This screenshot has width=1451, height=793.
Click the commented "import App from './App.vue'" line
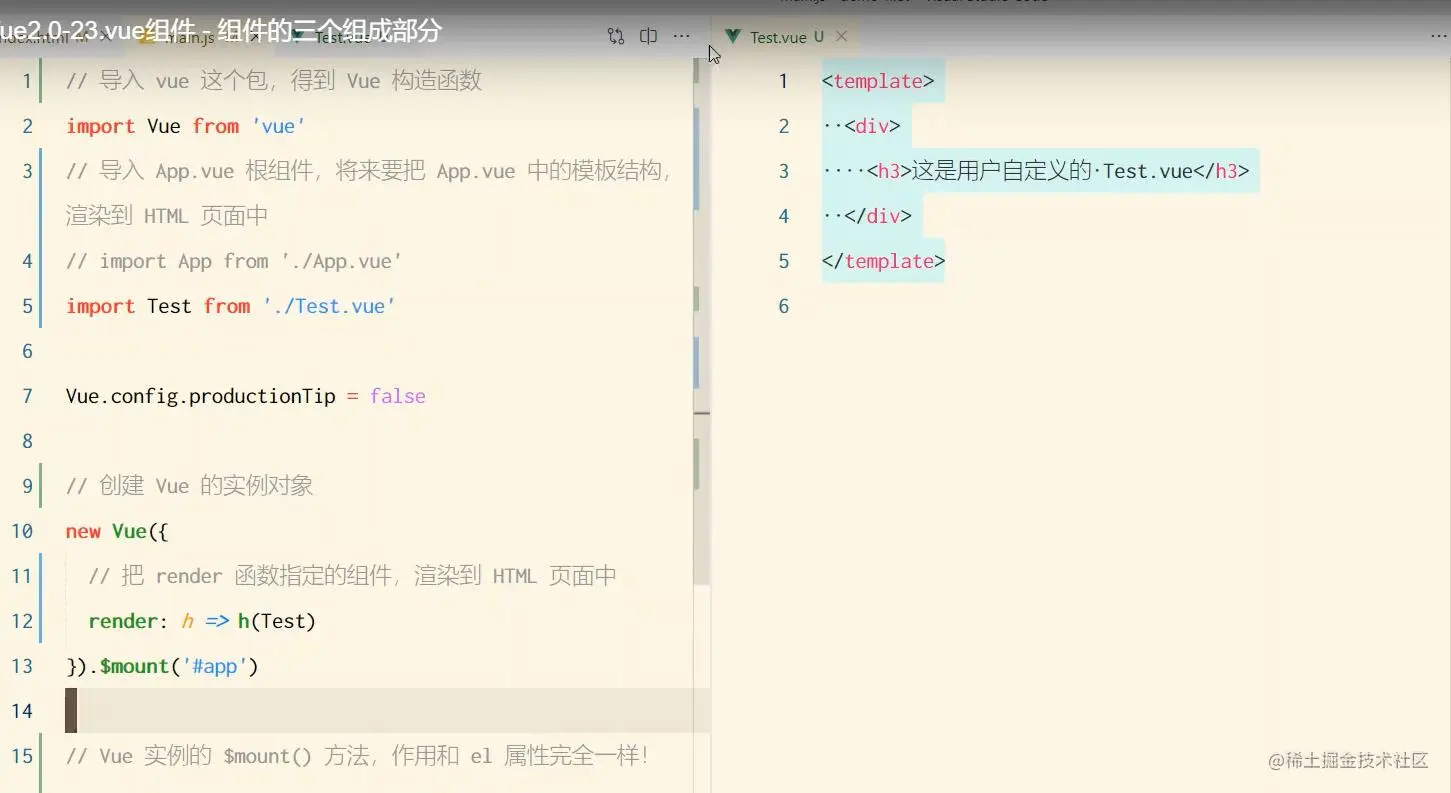pyautogui.click(x=234, y=261)
